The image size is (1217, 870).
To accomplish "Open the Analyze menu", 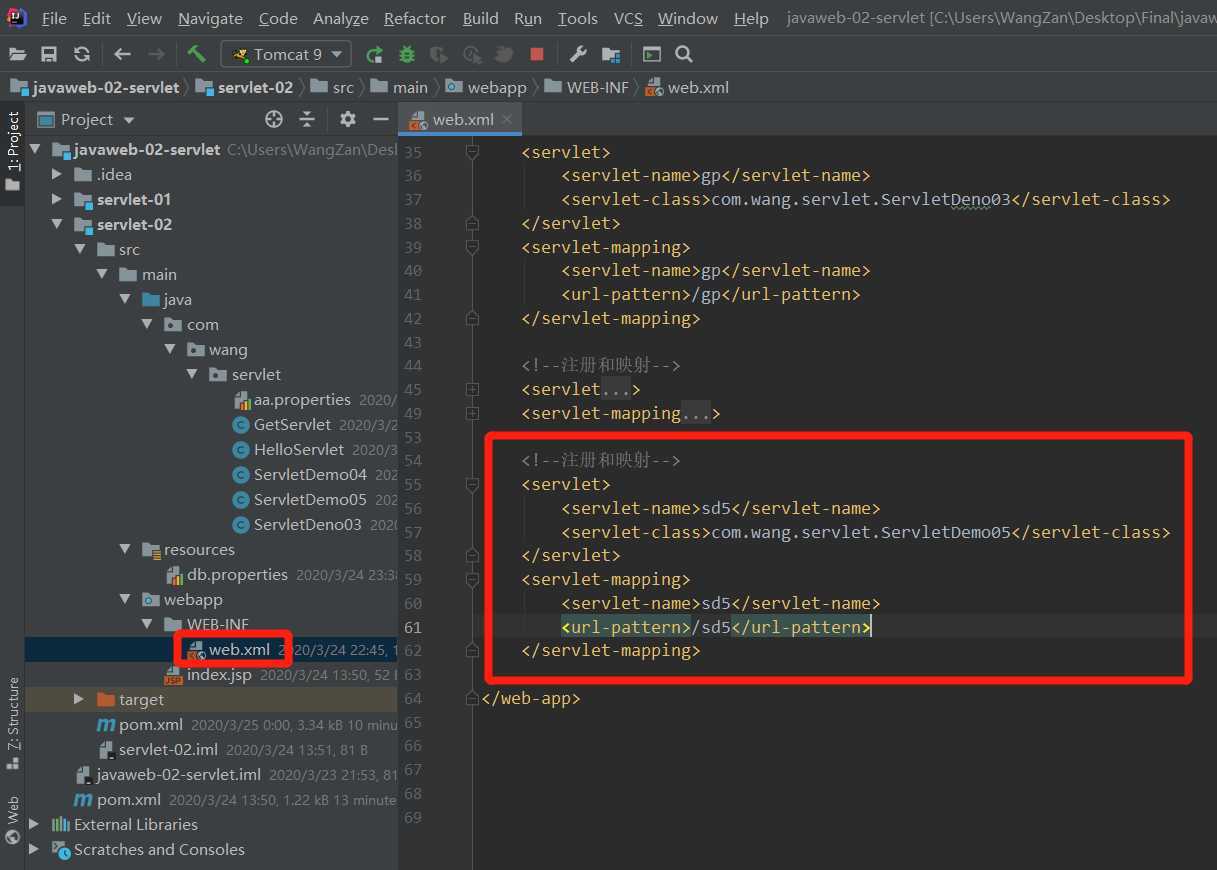I will pyautogui.click(x=340, y=19).
